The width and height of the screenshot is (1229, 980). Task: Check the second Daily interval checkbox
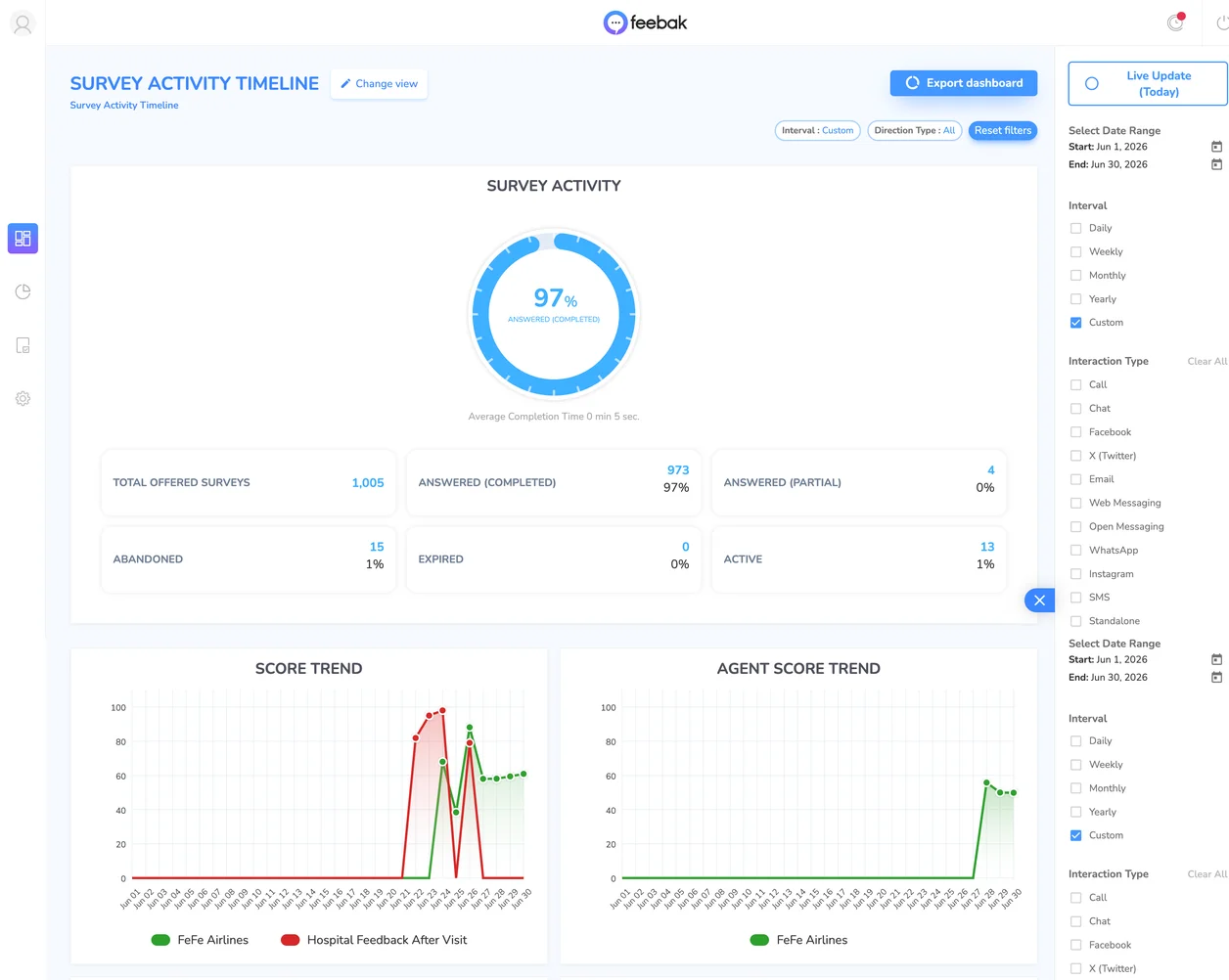click(x=1076, y=741)
